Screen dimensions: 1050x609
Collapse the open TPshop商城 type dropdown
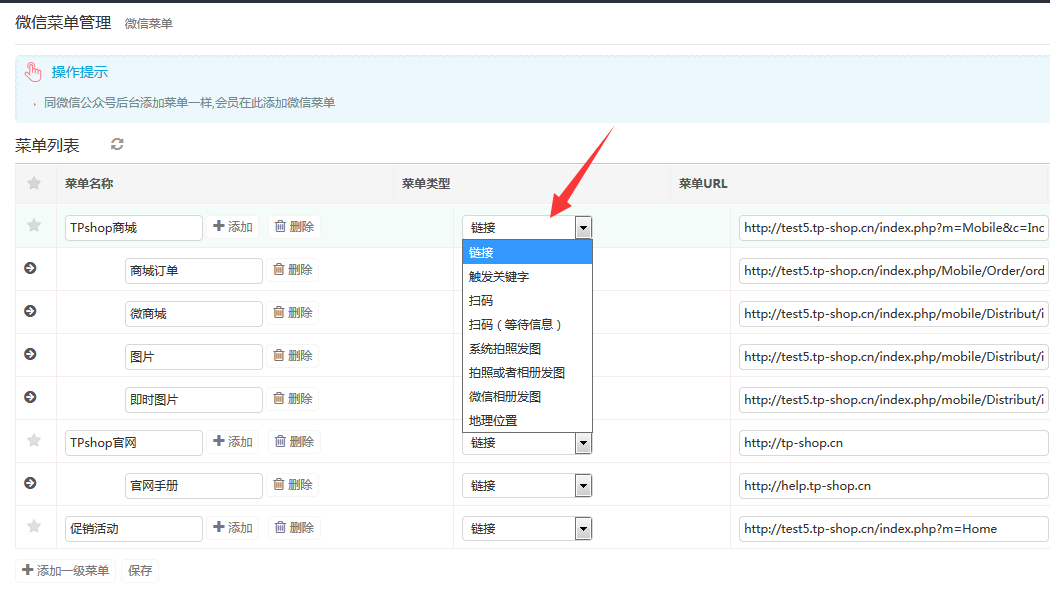[583, 228]
